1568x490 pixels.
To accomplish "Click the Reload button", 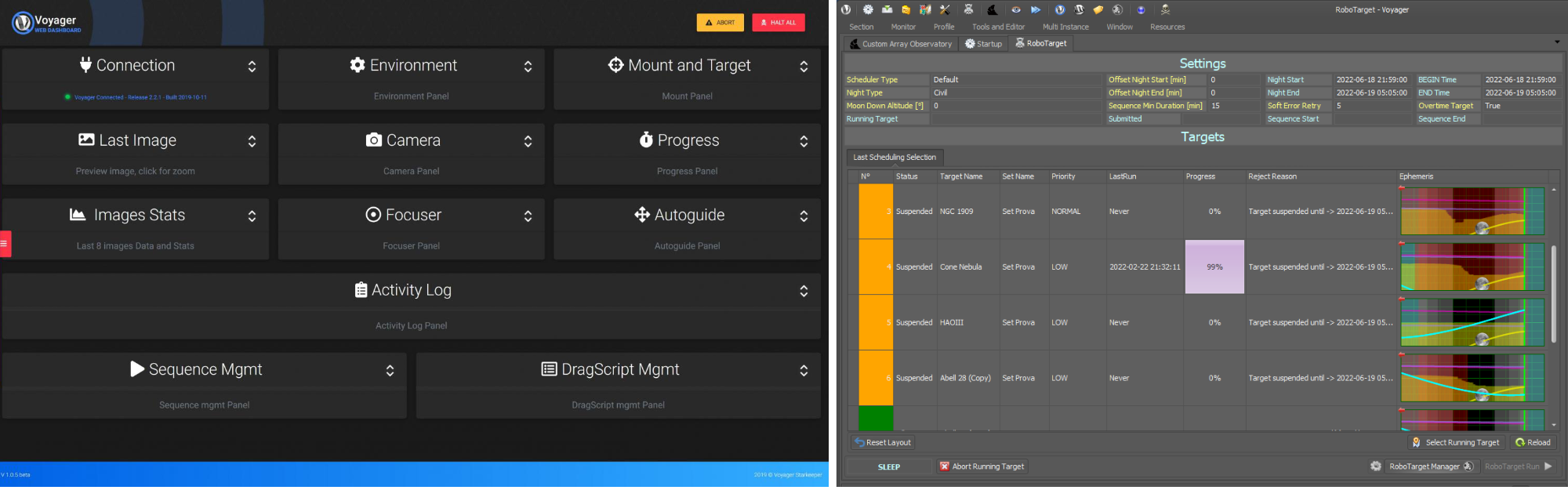I will (x=1533, y=442).
